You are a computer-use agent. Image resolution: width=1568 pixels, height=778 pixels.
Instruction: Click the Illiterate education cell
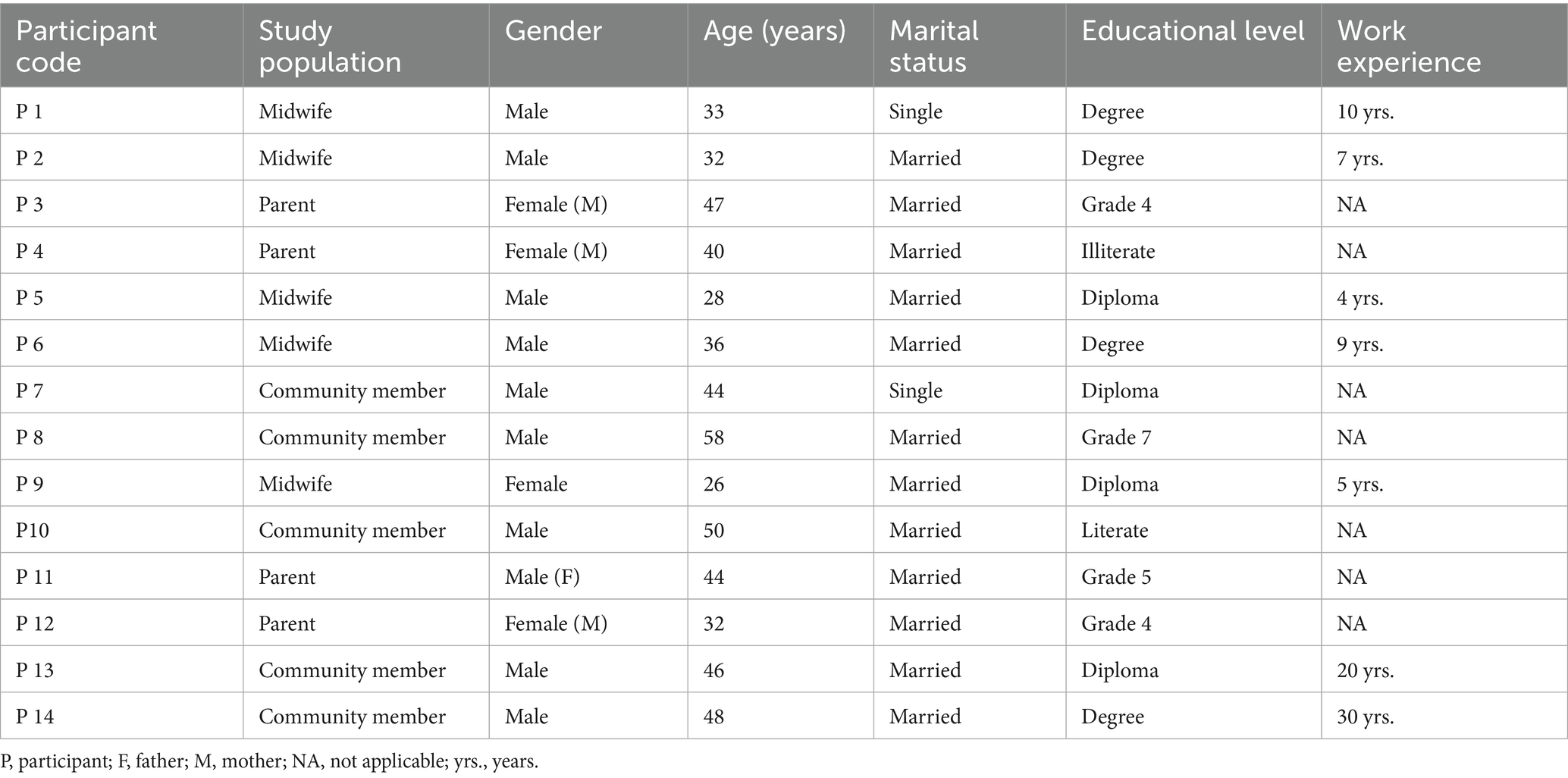[x=1193, y=251]
